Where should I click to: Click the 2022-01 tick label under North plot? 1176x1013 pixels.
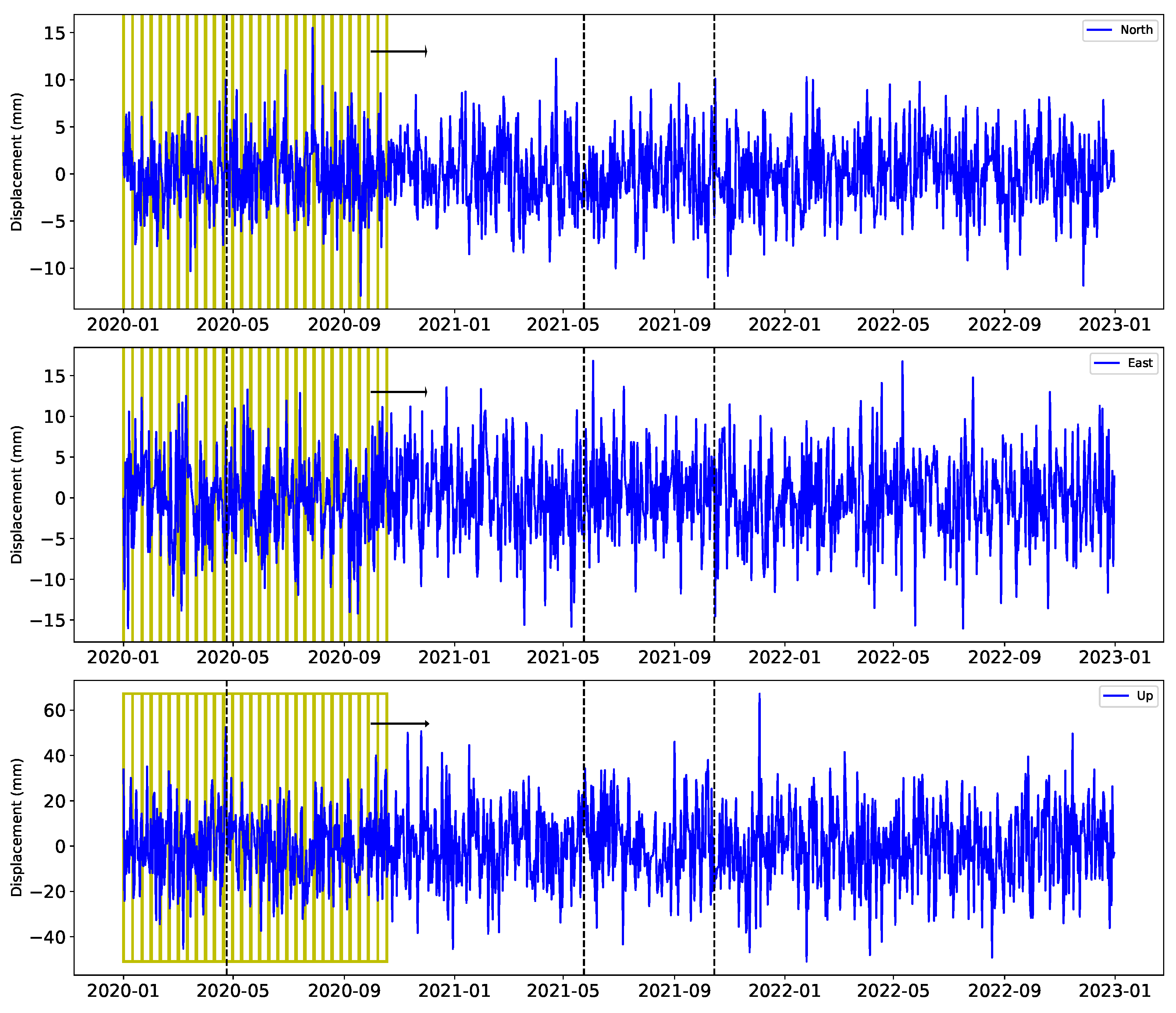click(x=784, y=325)
